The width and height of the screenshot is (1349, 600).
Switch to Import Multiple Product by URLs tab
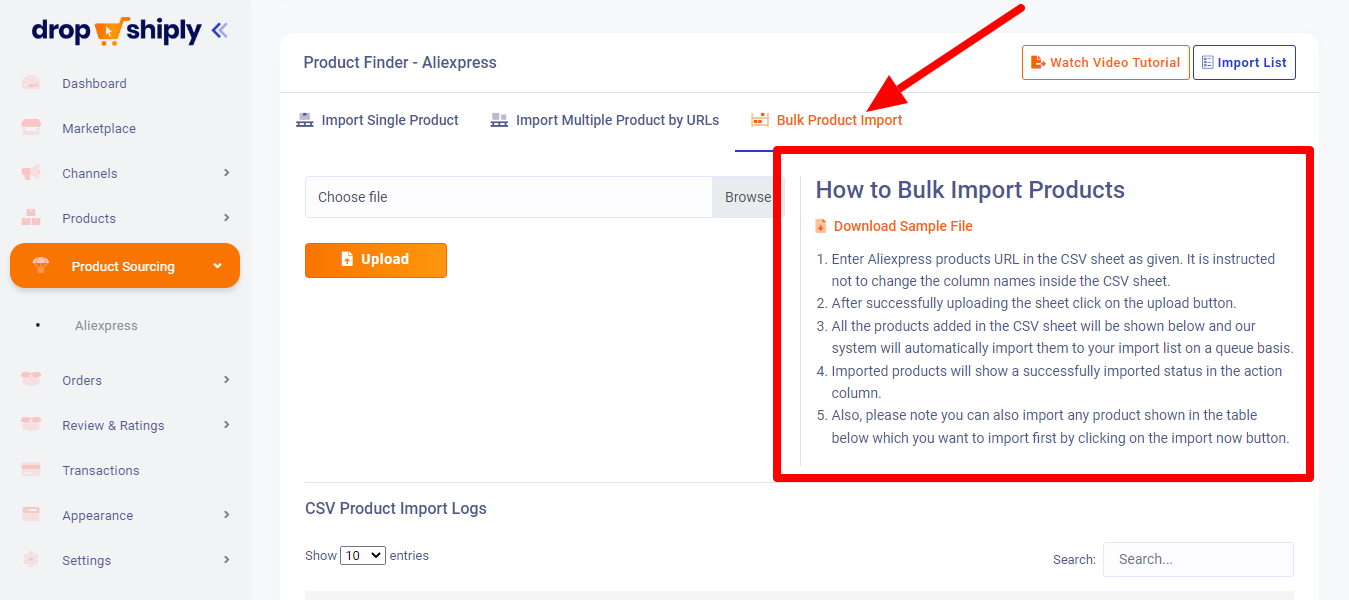tap(604, 120)
